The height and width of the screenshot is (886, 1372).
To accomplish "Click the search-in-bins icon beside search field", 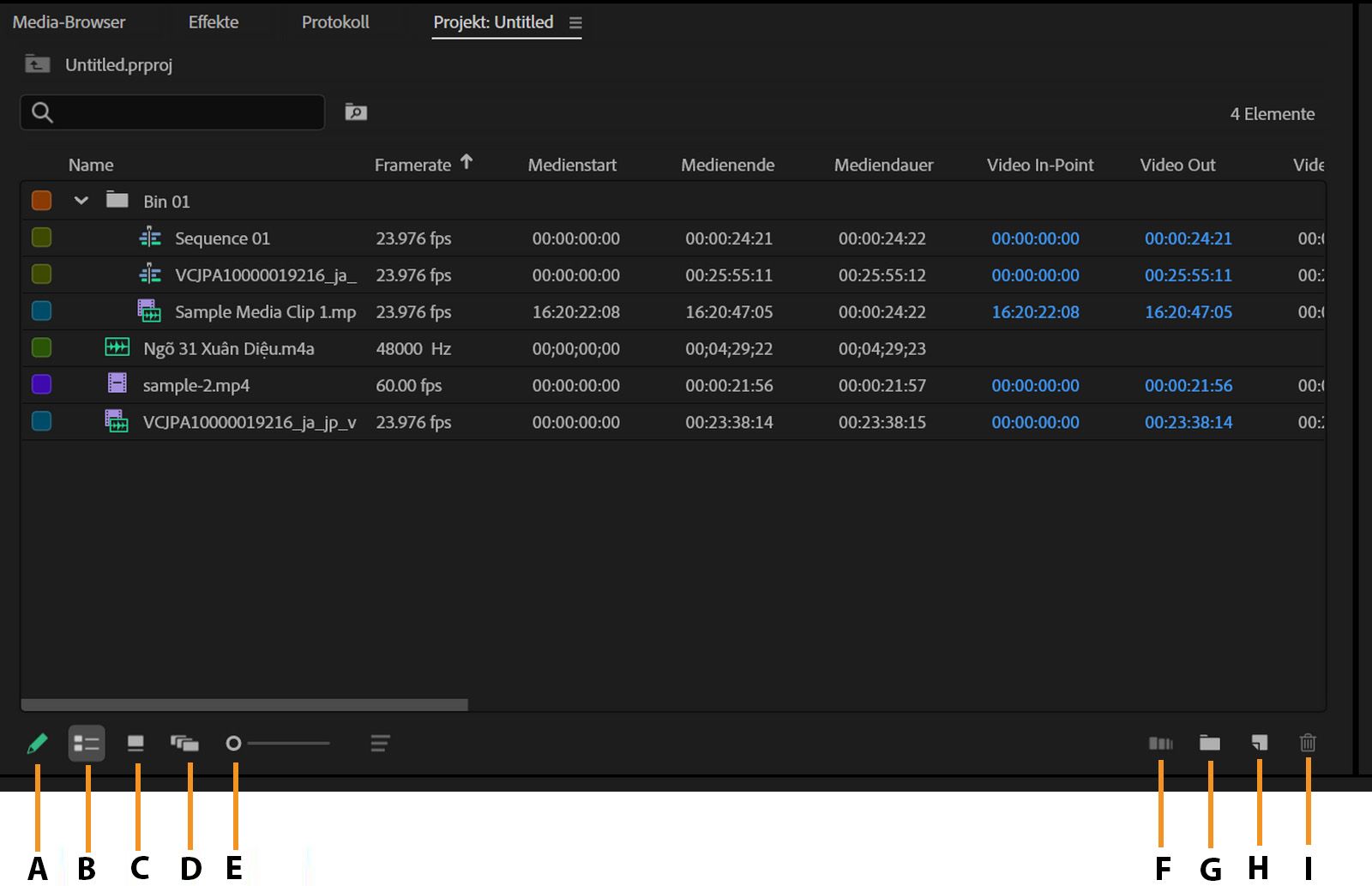I will pos(355,112).
